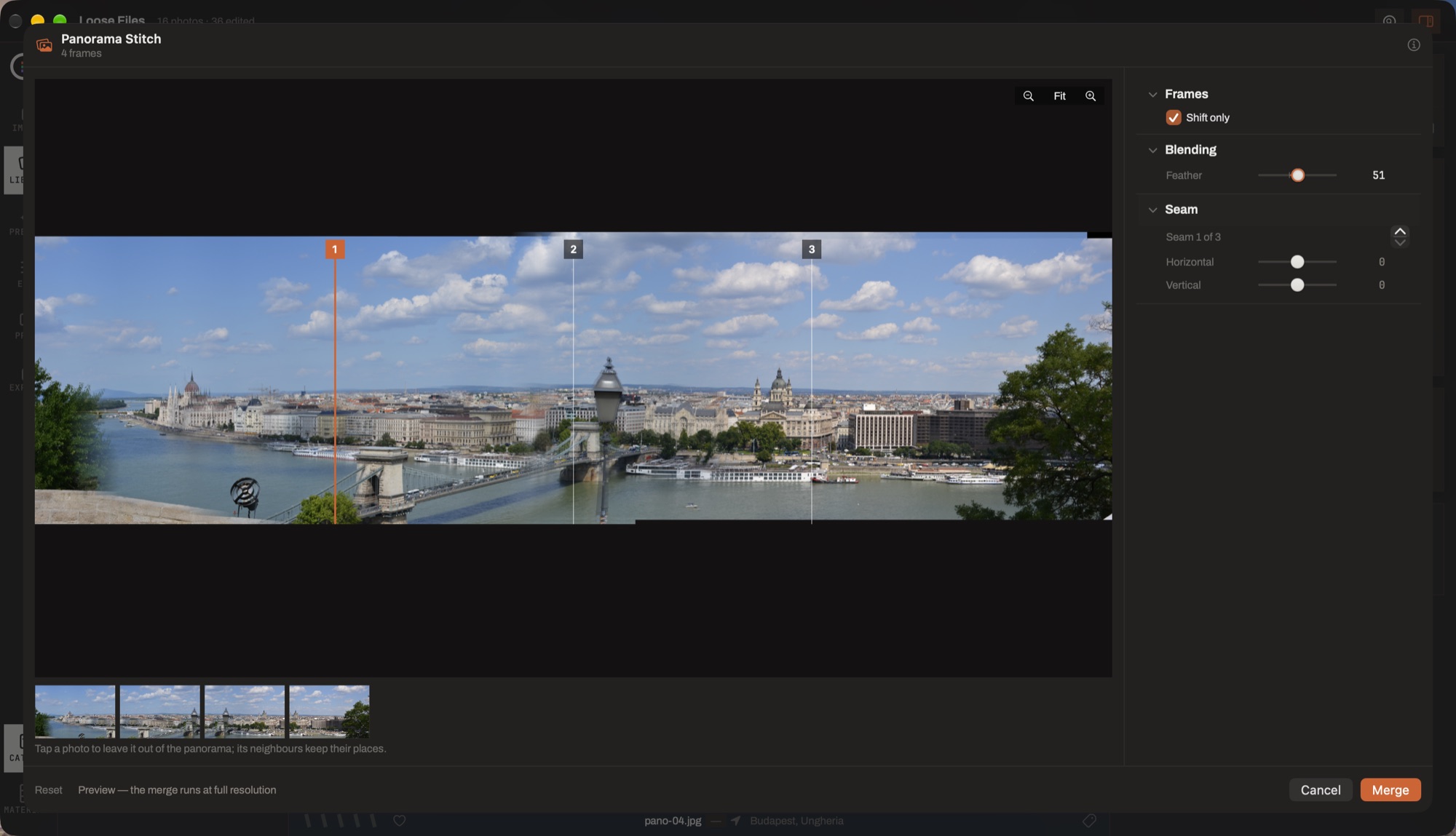
Task: Click the tag icon in bottom bar
Action: click(1088, 821)
